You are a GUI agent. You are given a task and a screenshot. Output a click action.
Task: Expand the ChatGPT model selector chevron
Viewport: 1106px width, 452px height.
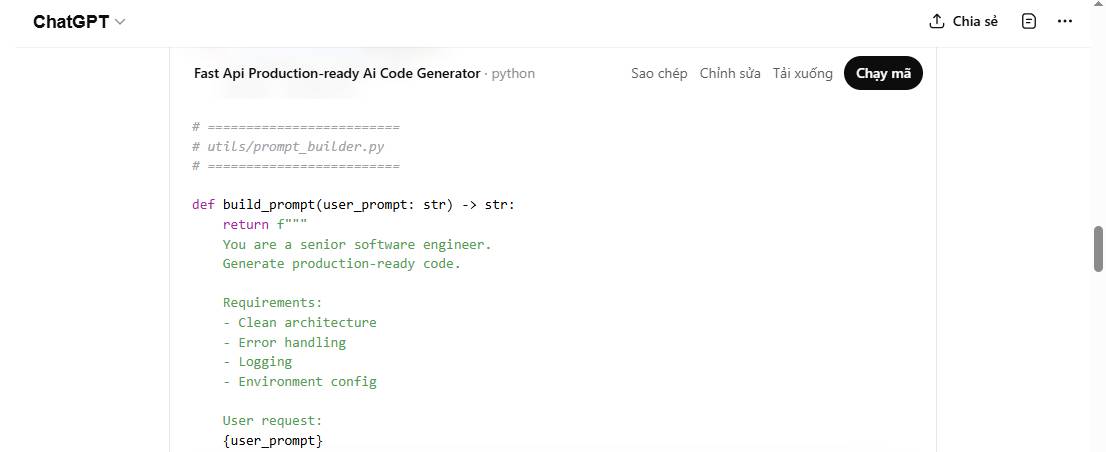[x=121, y=22]
